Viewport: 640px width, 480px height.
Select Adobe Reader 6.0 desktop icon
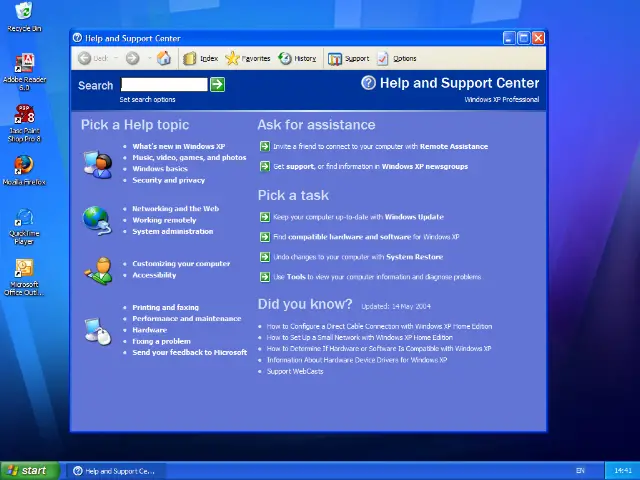point(24,72)
